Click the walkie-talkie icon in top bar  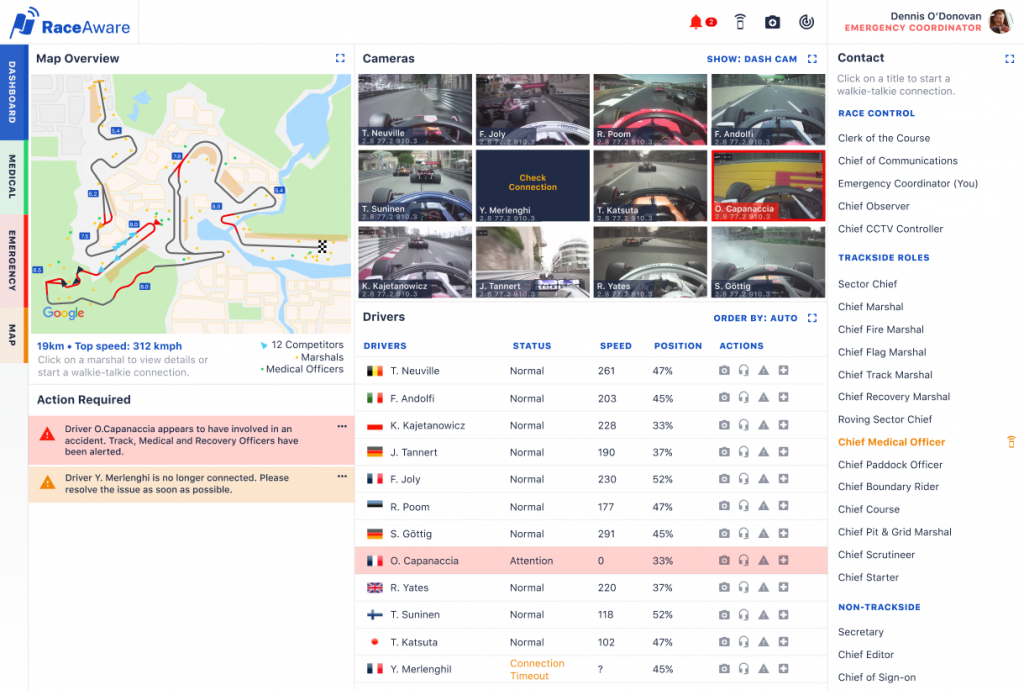[740, 22]
